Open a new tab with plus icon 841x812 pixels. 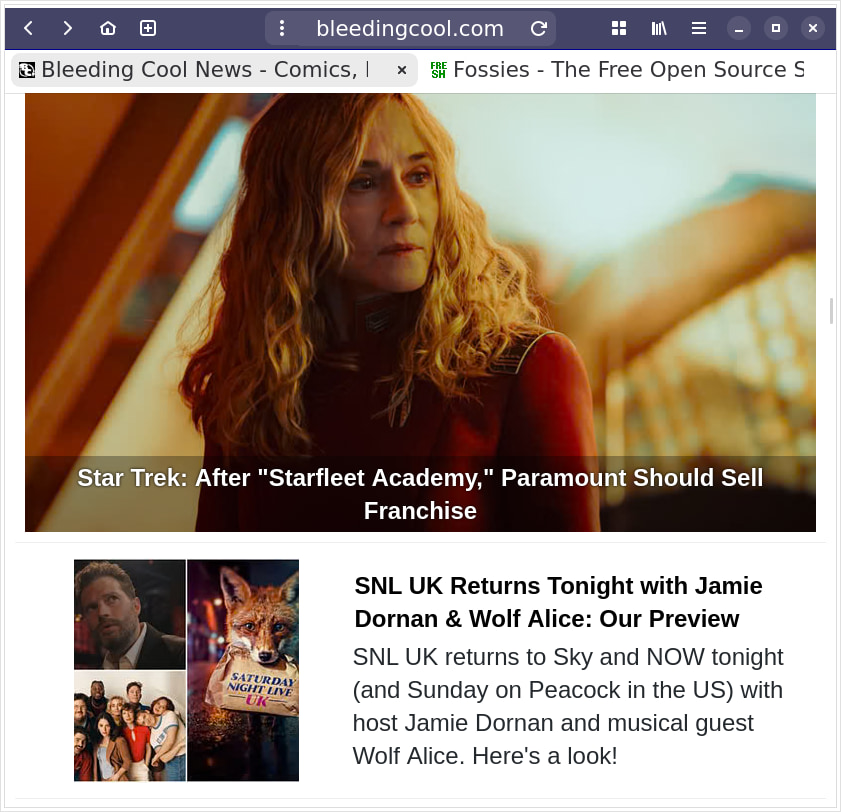(x=148, y=28)
